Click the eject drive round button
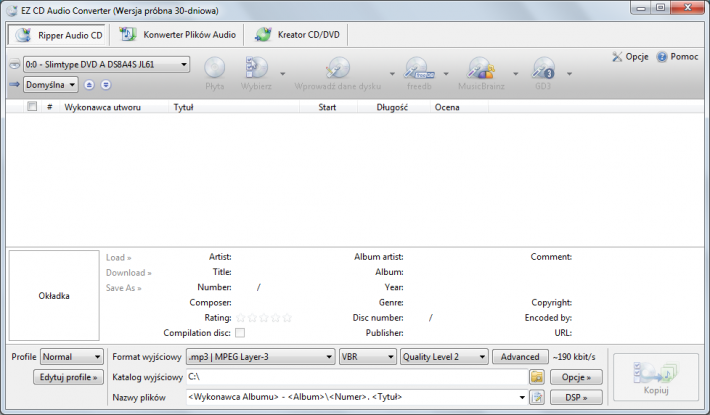710x415 pixels. (89, 85)
